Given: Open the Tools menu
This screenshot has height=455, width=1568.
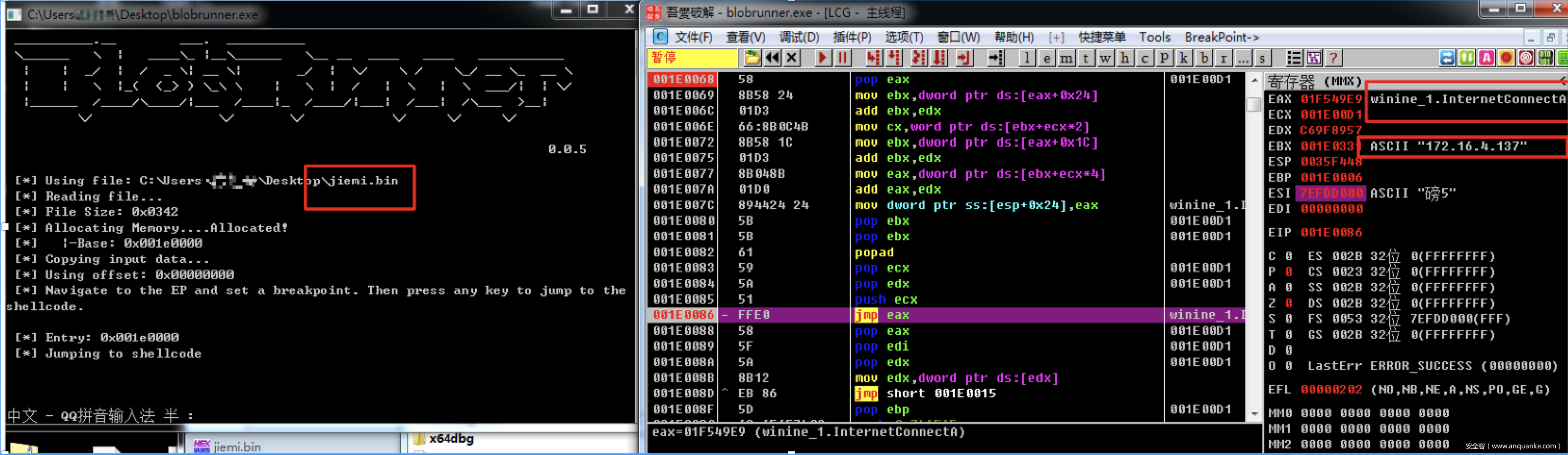Looking at the screenshot, I should point(1154,37).
